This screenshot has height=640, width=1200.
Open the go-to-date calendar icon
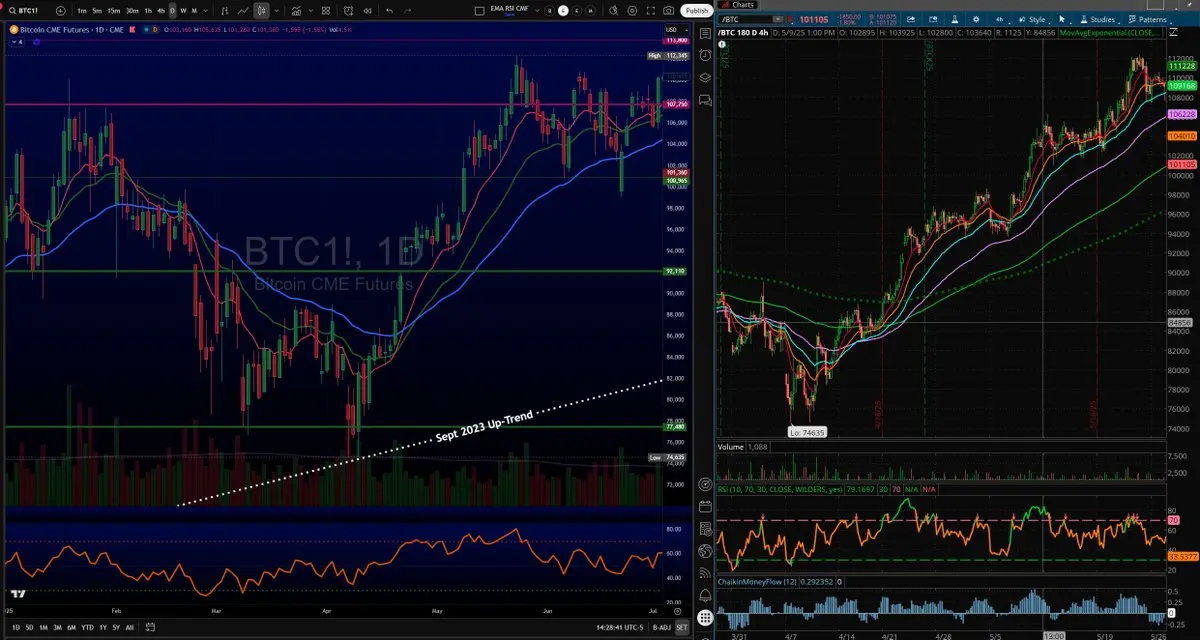coord(150,627)
